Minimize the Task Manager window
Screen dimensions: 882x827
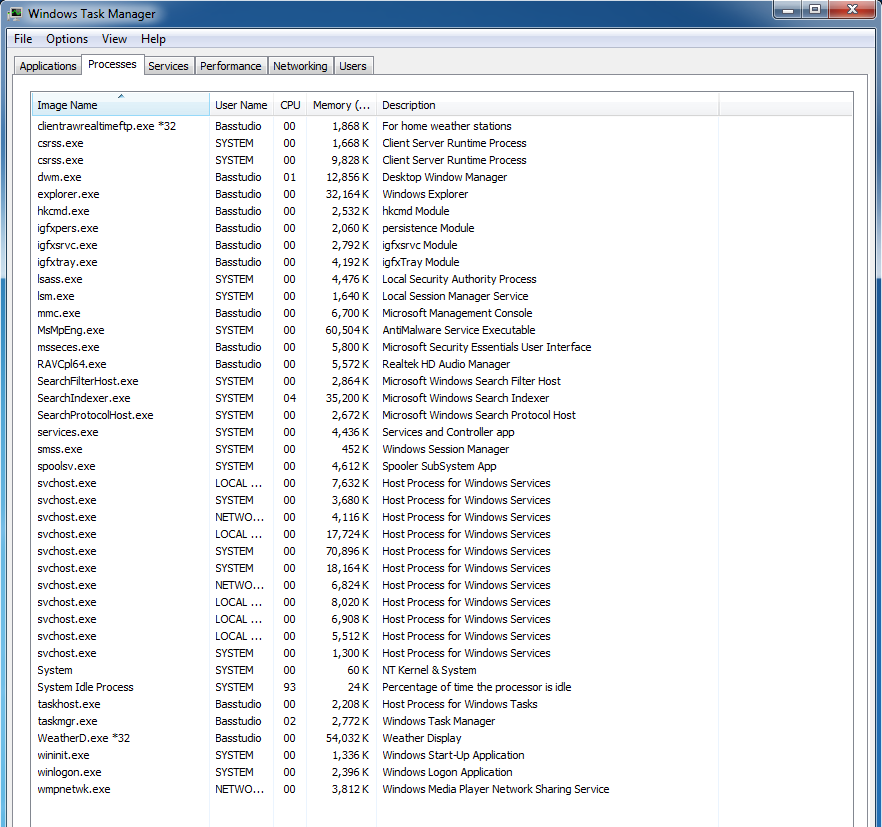pos(788,10)
